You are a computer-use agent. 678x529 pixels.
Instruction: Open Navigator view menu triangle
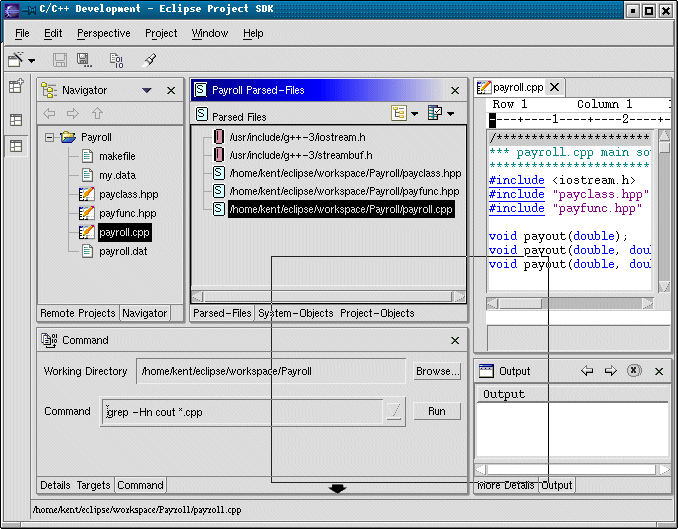point(147,90)
